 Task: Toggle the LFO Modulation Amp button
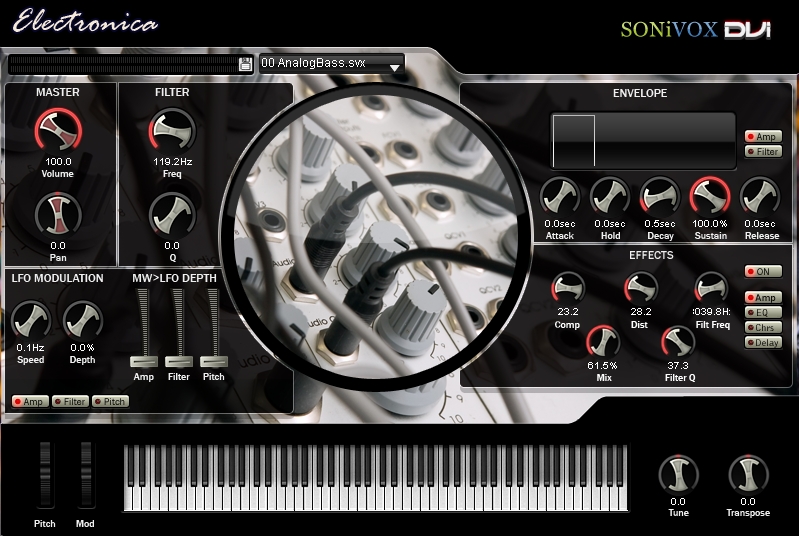[x=30, y=401]
